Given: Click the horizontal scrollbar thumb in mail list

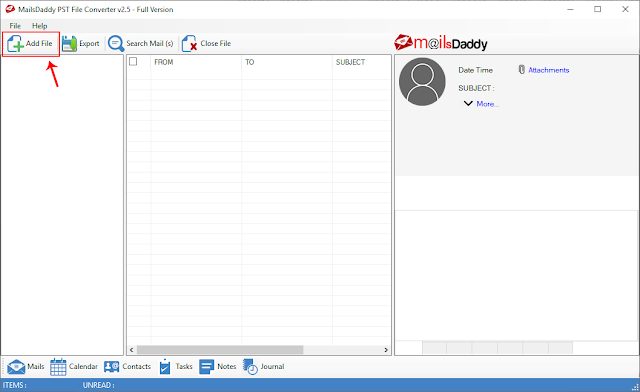Looking at the screenshot, I should pos(220,350).
